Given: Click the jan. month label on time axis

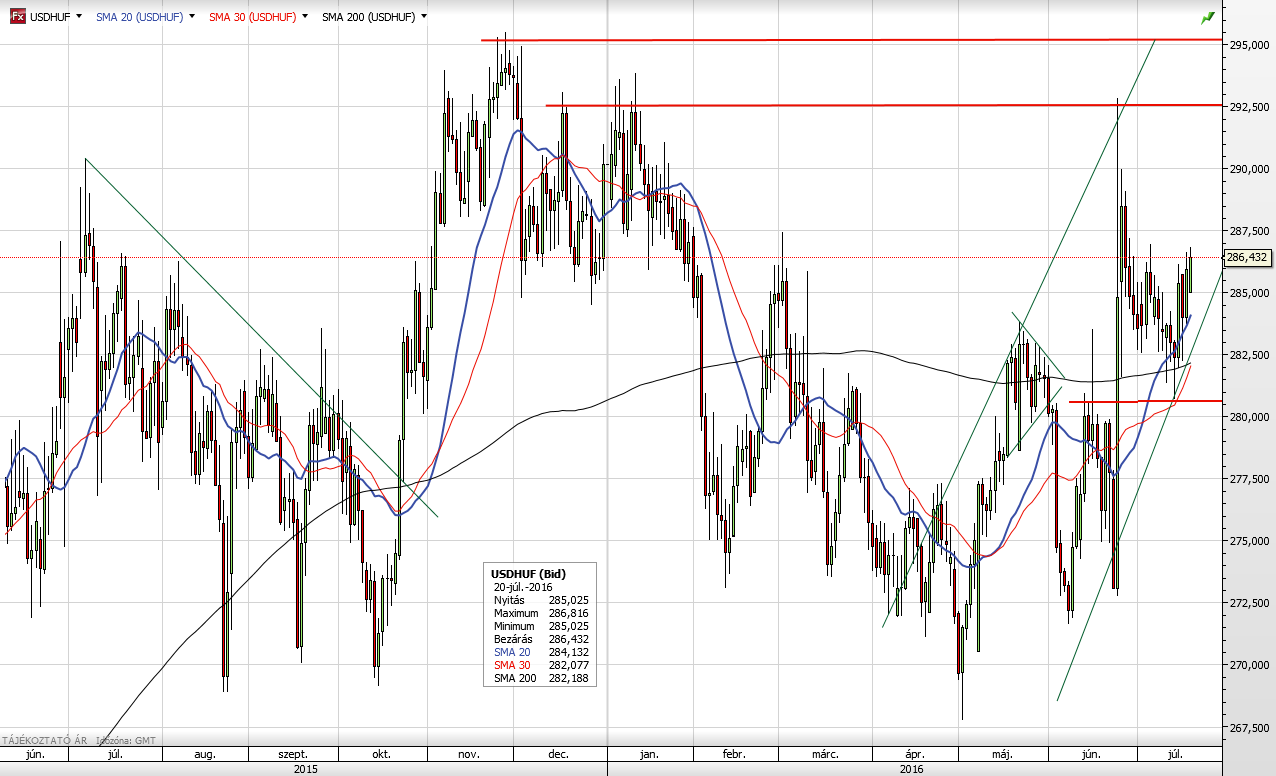Looking at the screenshot, I should (648, 754).
